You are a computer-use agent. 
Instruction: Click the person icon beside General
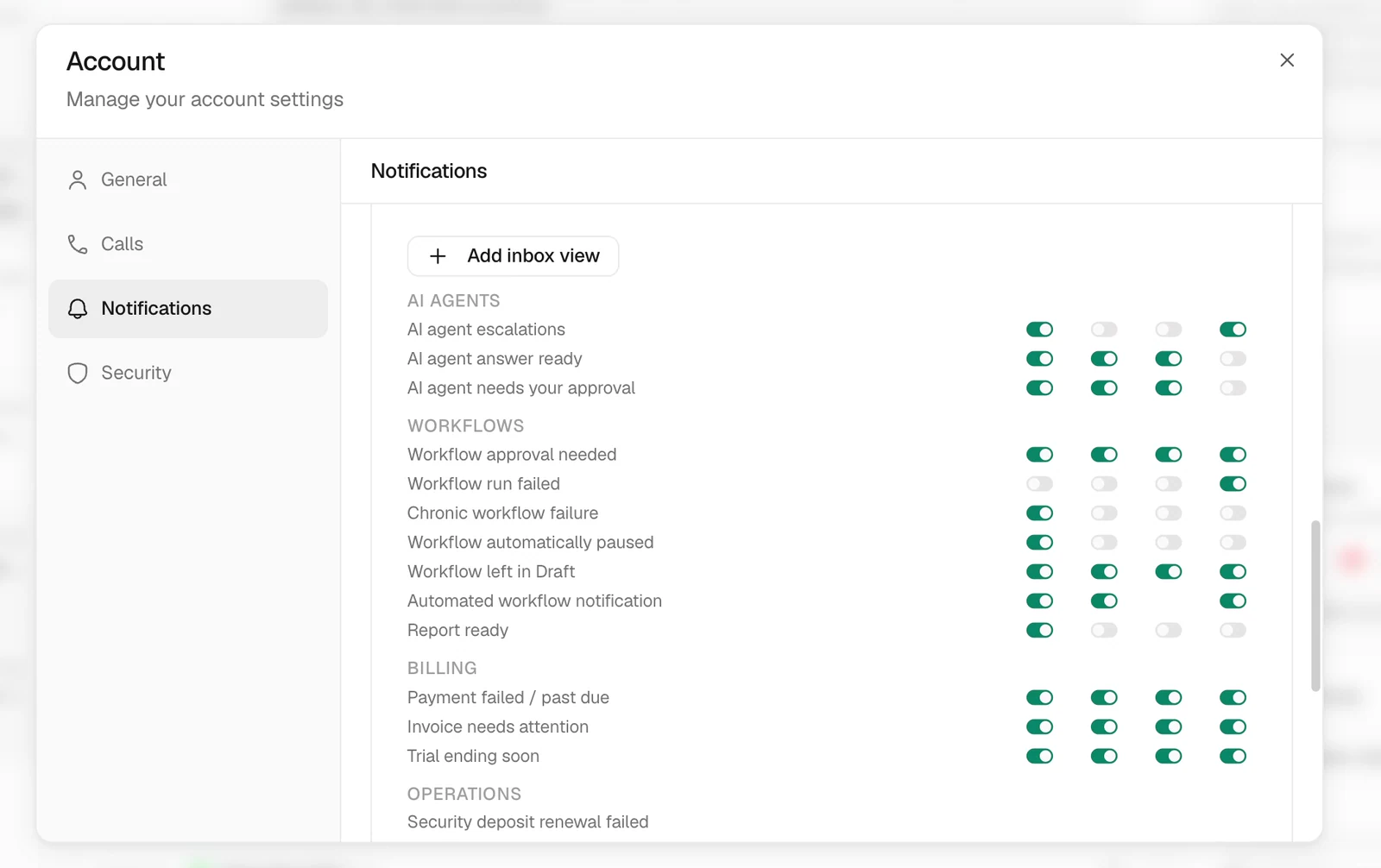pos(78,179)
